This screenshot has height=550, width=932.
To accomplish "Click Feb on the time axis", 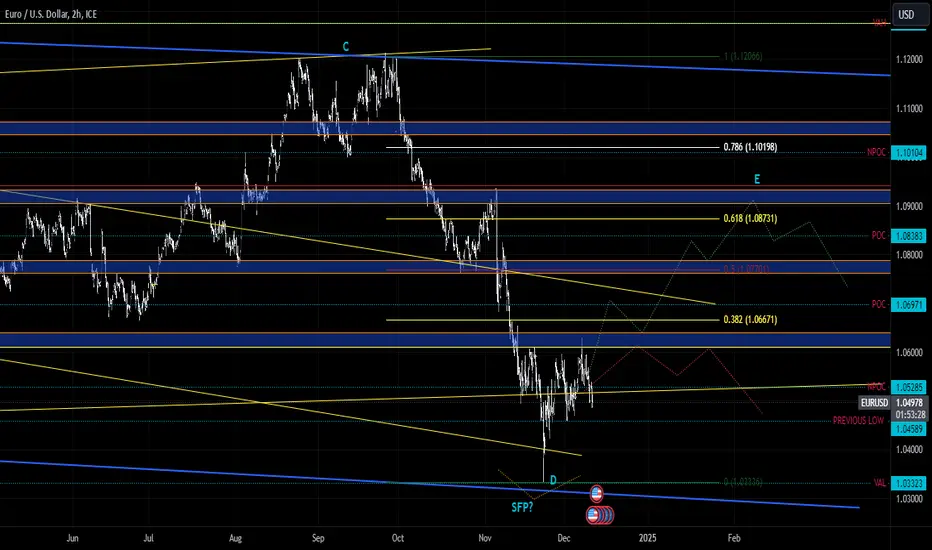I will pos(734,538).
